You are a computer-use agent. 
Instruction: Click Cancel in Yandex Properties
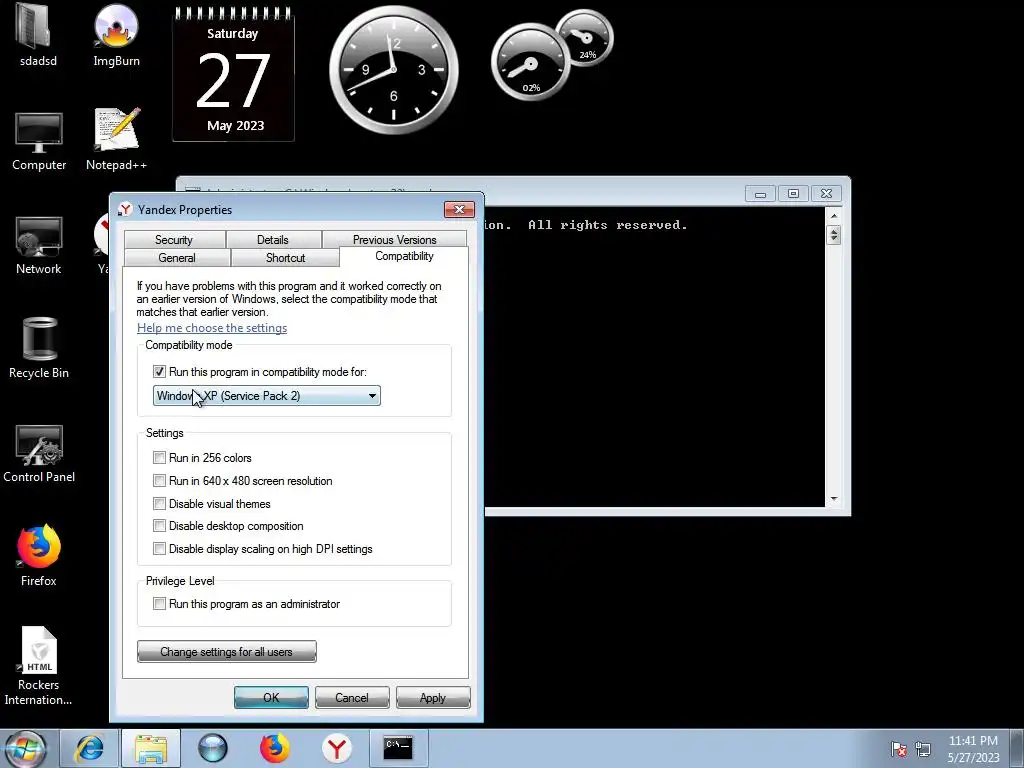(x=352, y=697)
